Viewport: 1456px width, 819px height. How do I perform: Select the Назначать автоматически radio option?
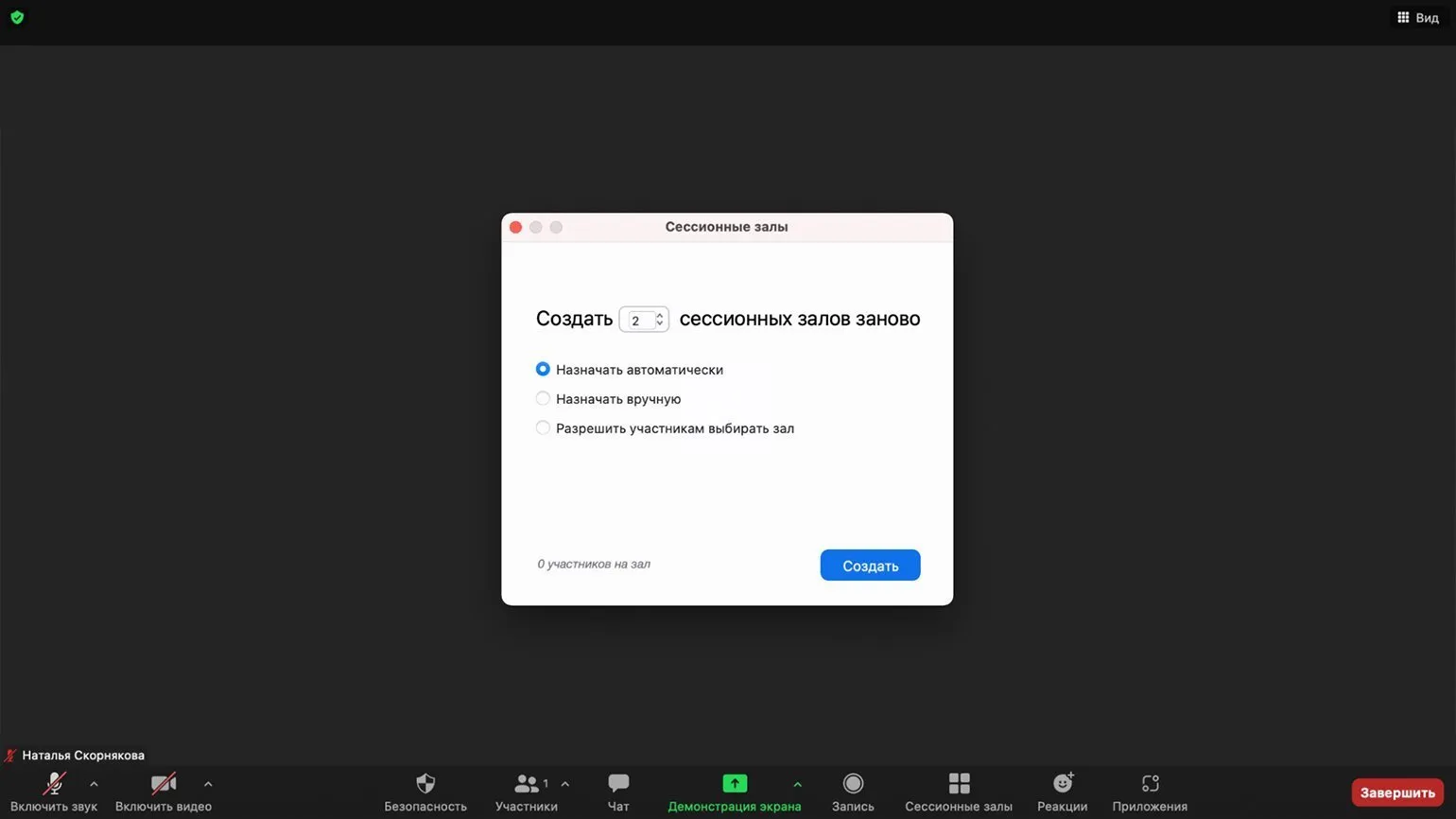pos(543,370)
